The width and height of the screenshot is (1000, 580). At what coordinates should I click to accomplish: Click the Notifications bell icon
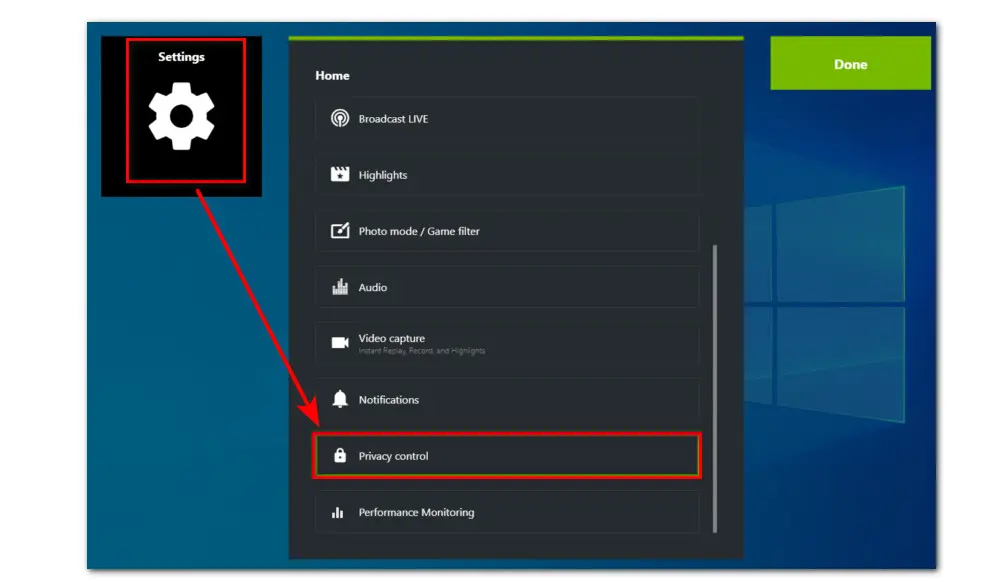coord(340,400)
